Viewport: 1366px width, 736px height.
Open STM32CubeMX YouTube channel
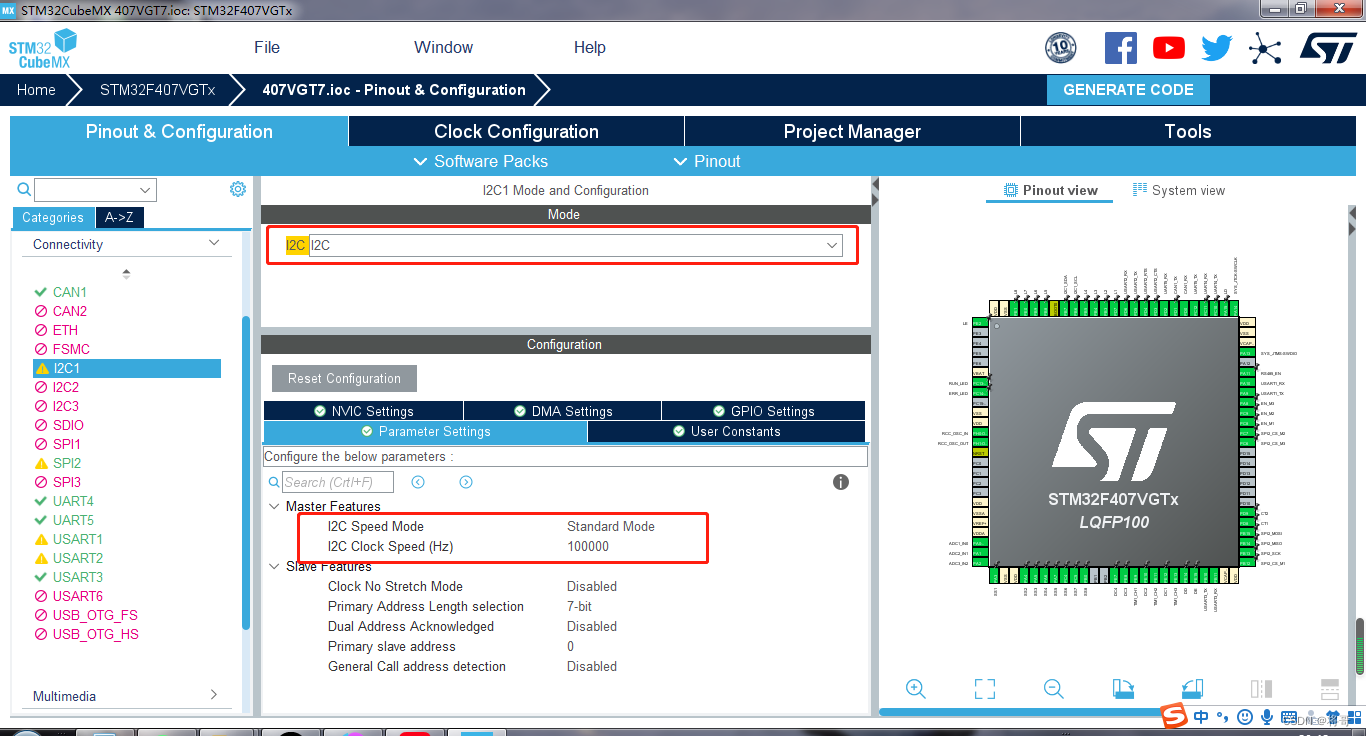pos(1168,46)
